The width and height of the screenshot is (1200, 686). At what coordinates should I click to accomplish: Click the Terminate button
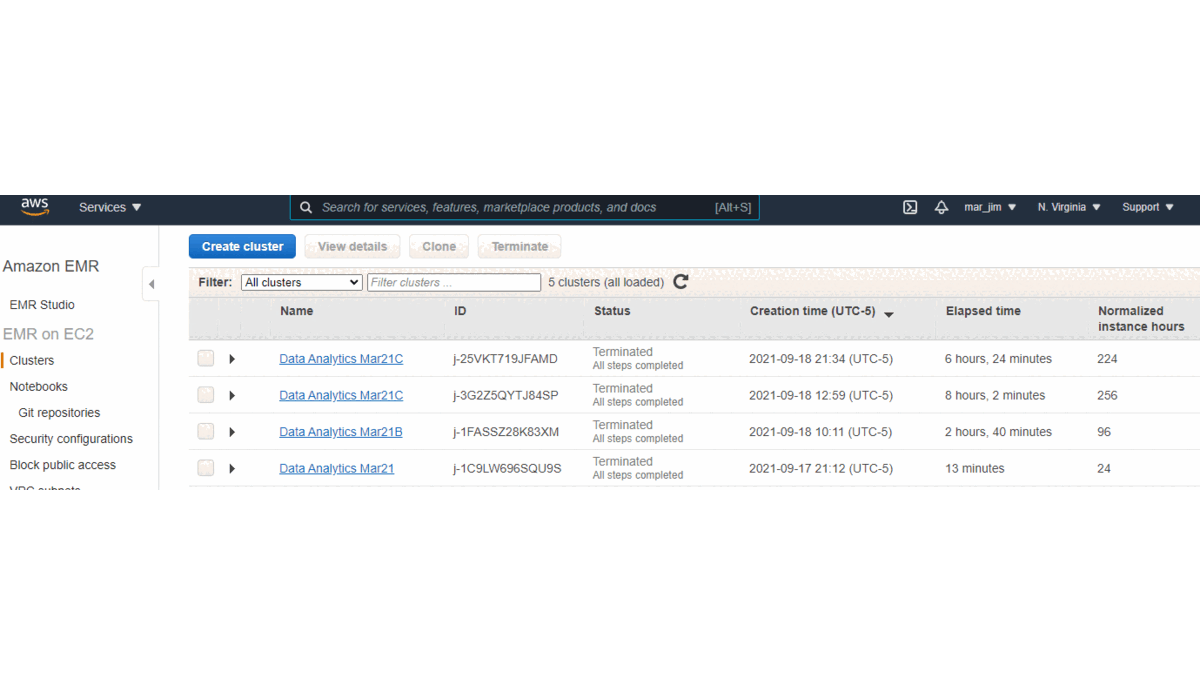point(520,246)
